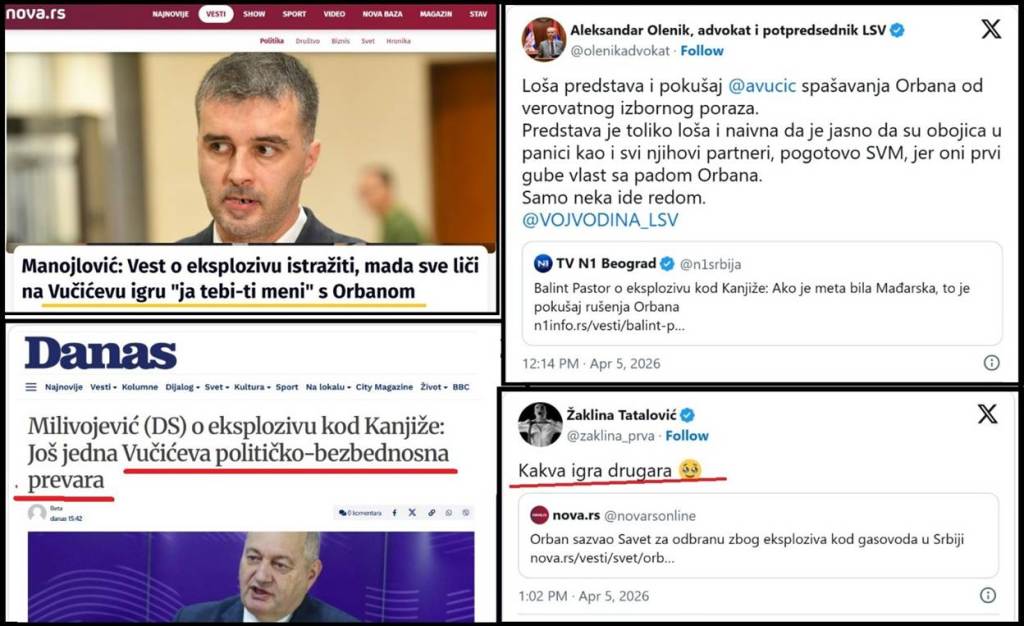Open the quoted TV N1 Beograd tweet
Image resolution: width=1024 pixels, height=626 pixels.
762,293
